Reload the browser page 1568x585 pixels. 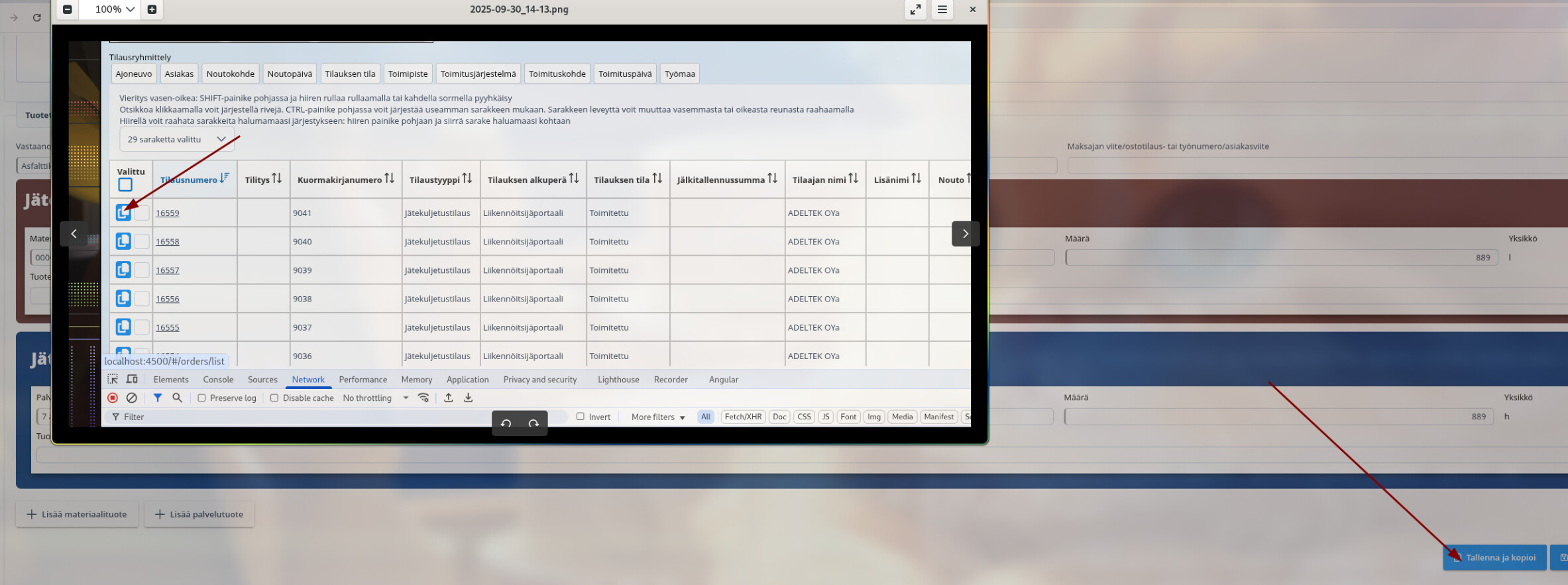tap(37, 18)
